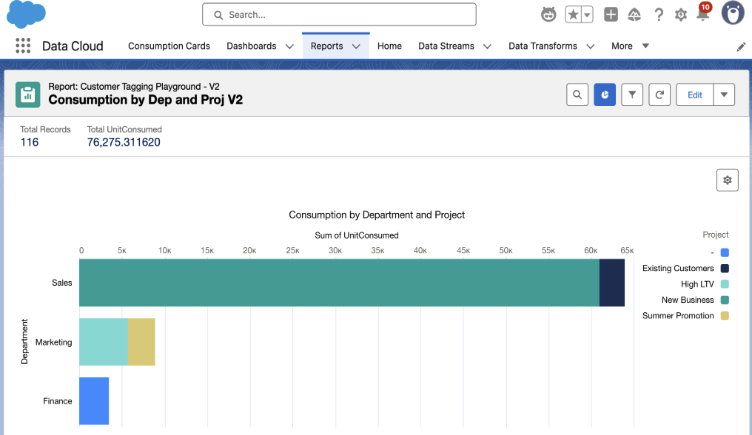Image resolution: width=752 pixels, height=435 pixels.
Task: Open the Setup gear icon in the header
Action: pos(681,15)
